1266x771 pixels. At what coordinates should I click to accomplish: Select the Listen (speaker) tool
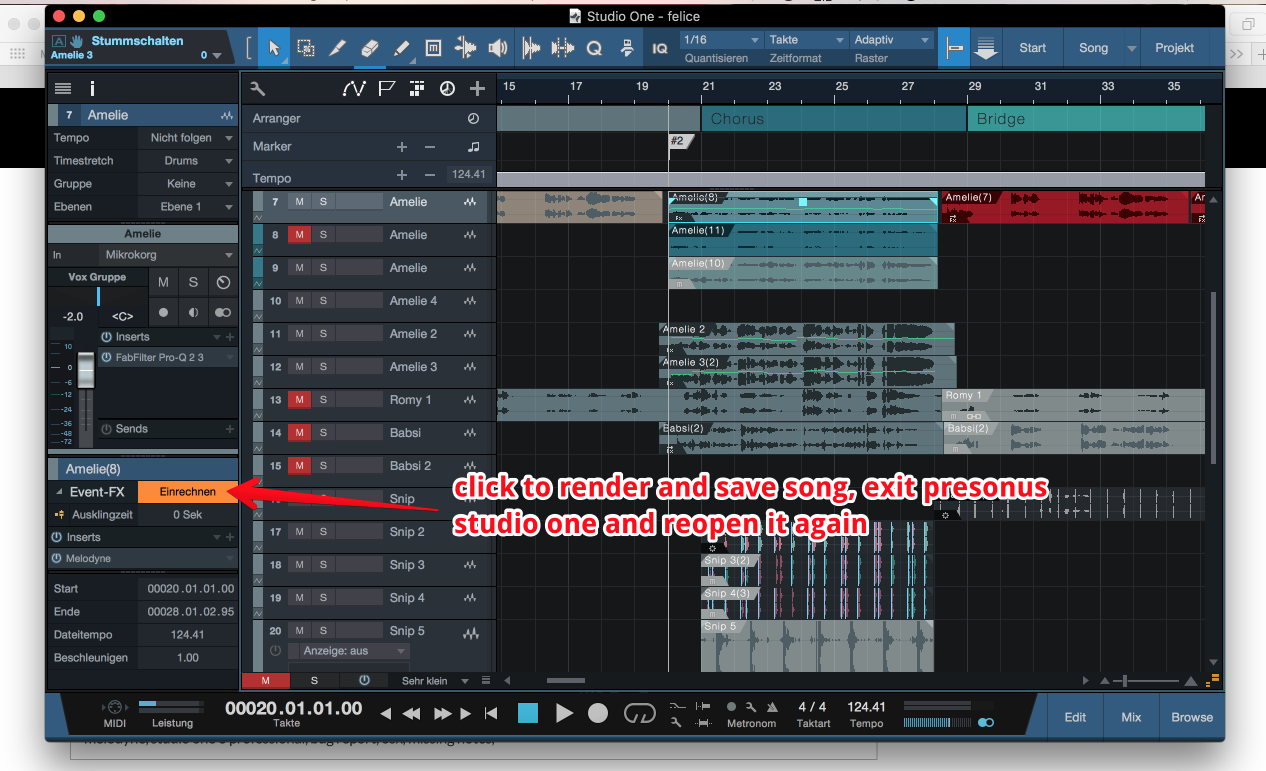[x=497, y=48]
